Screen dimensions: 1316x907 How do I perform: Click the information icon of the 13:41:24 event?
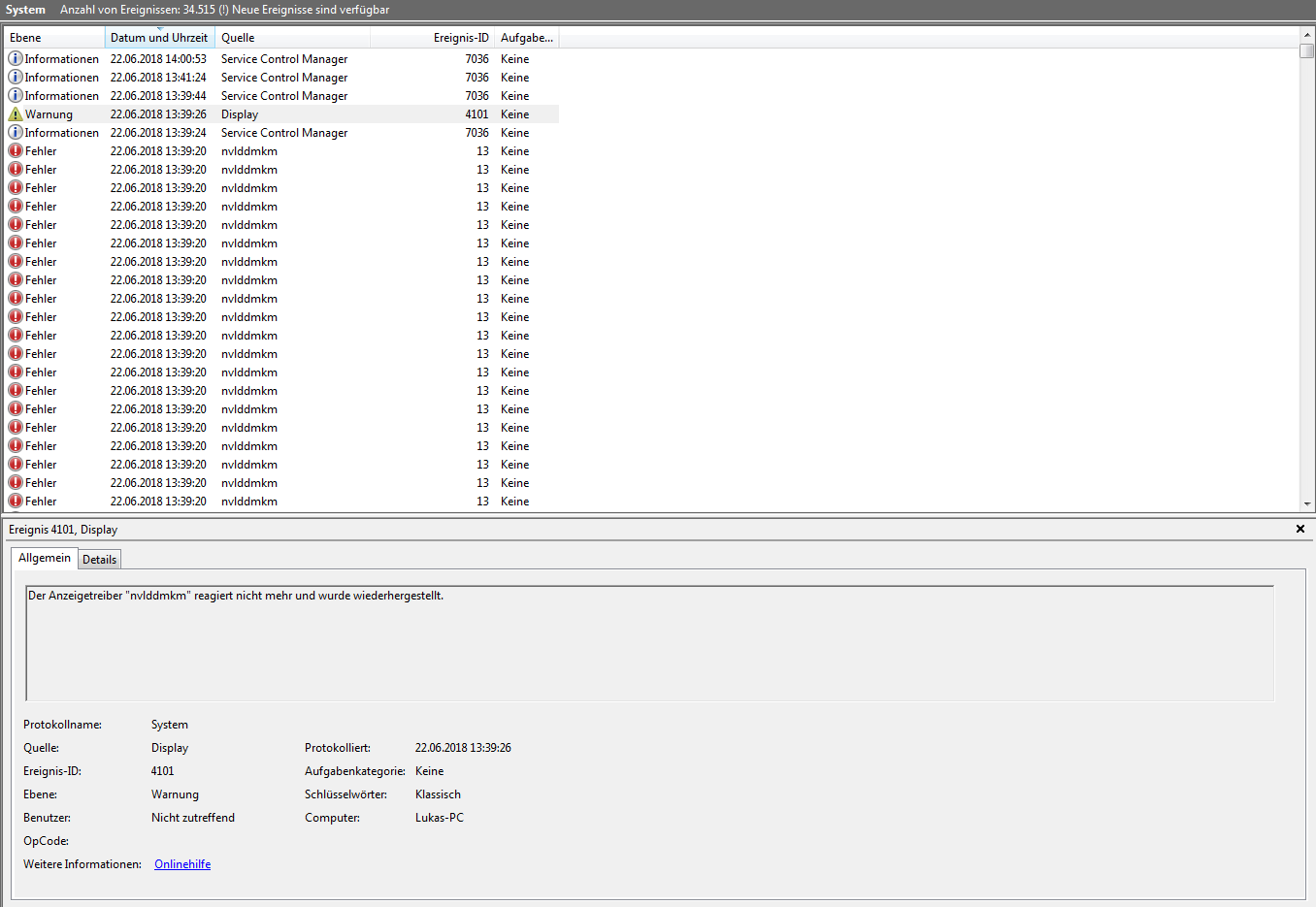coord(16,77)
